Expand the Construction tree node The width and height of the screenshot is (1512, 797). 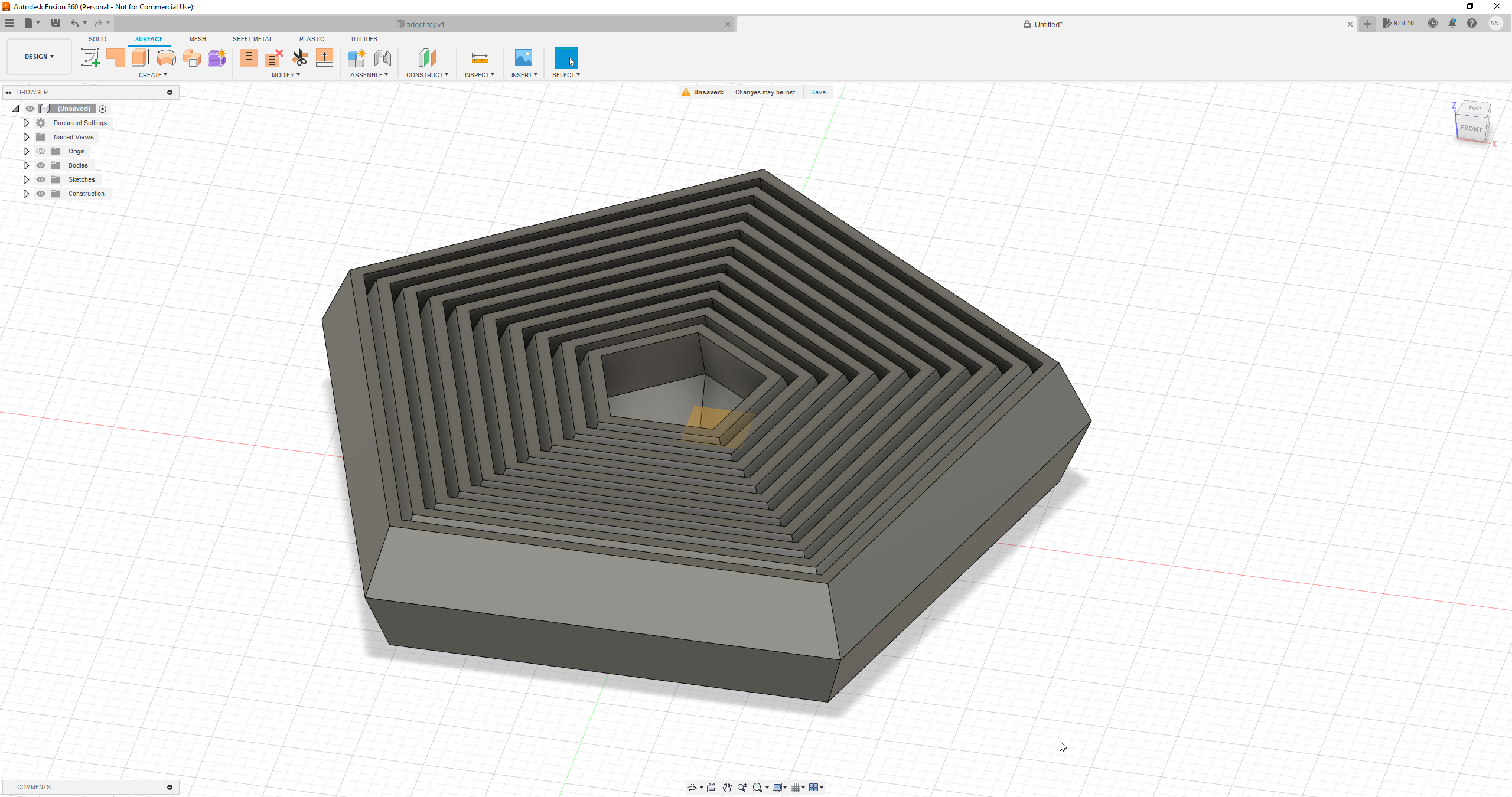coord(26,194)
